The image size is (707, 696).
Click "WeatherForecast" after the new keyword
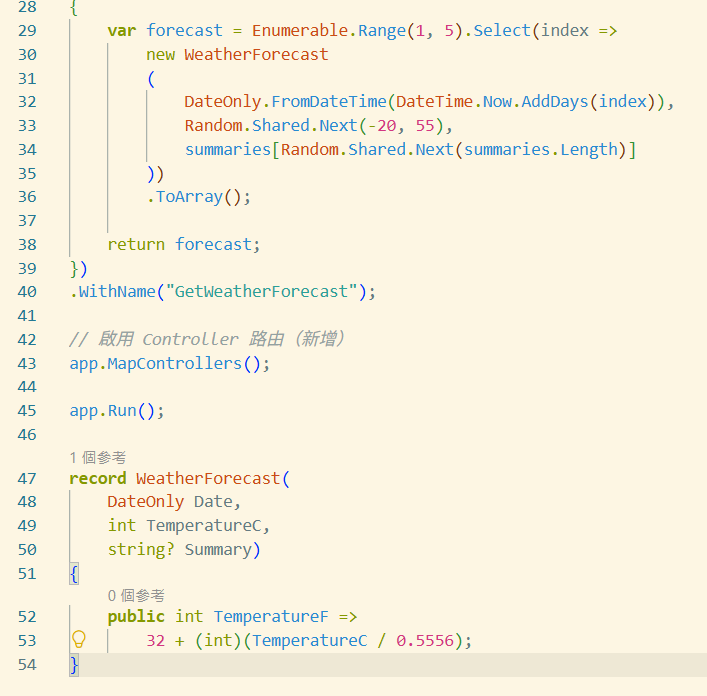256,55
